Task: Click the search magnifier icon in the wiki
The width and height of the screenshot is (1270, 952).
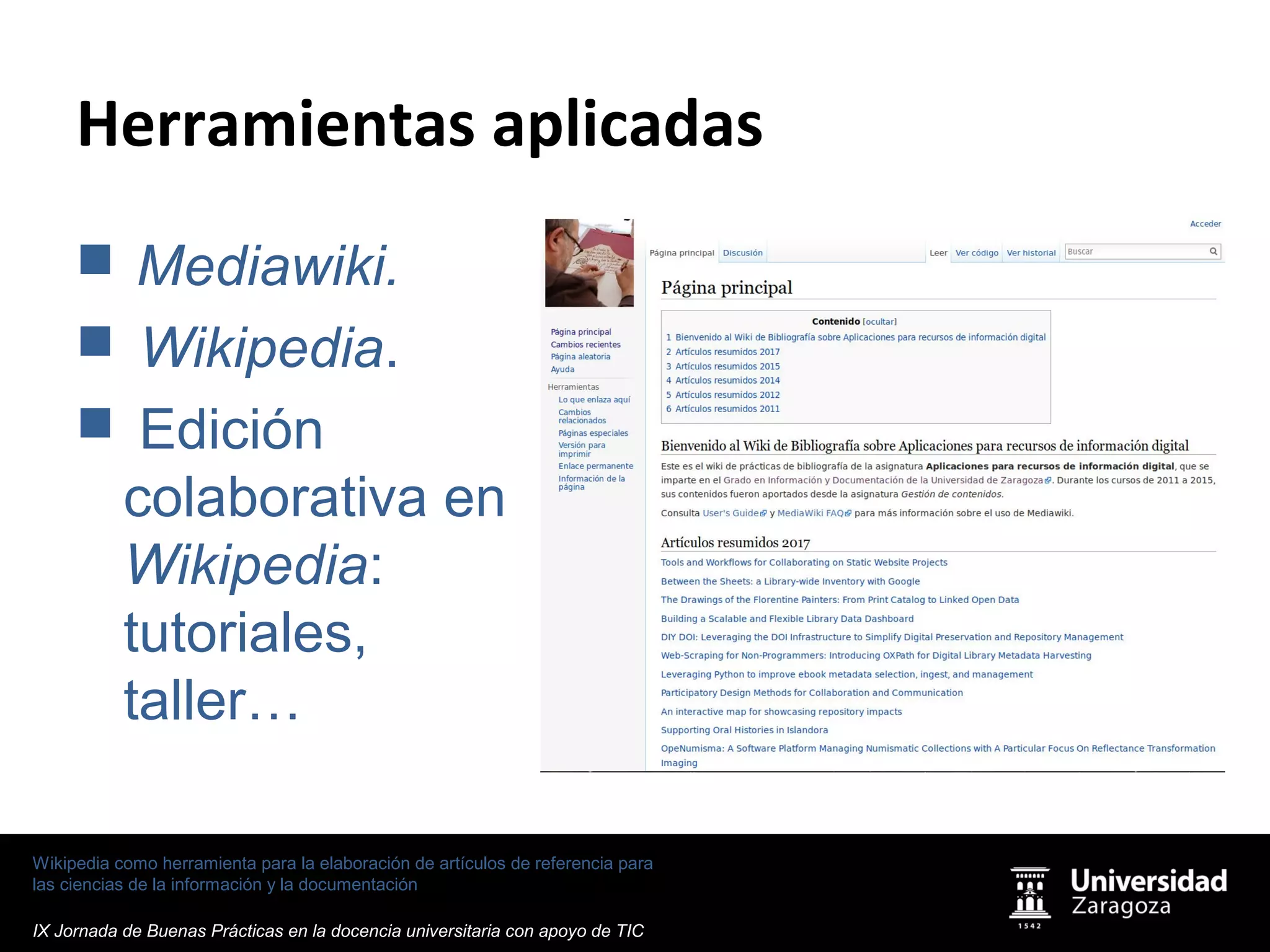Action: click(x=1213, y=251)
